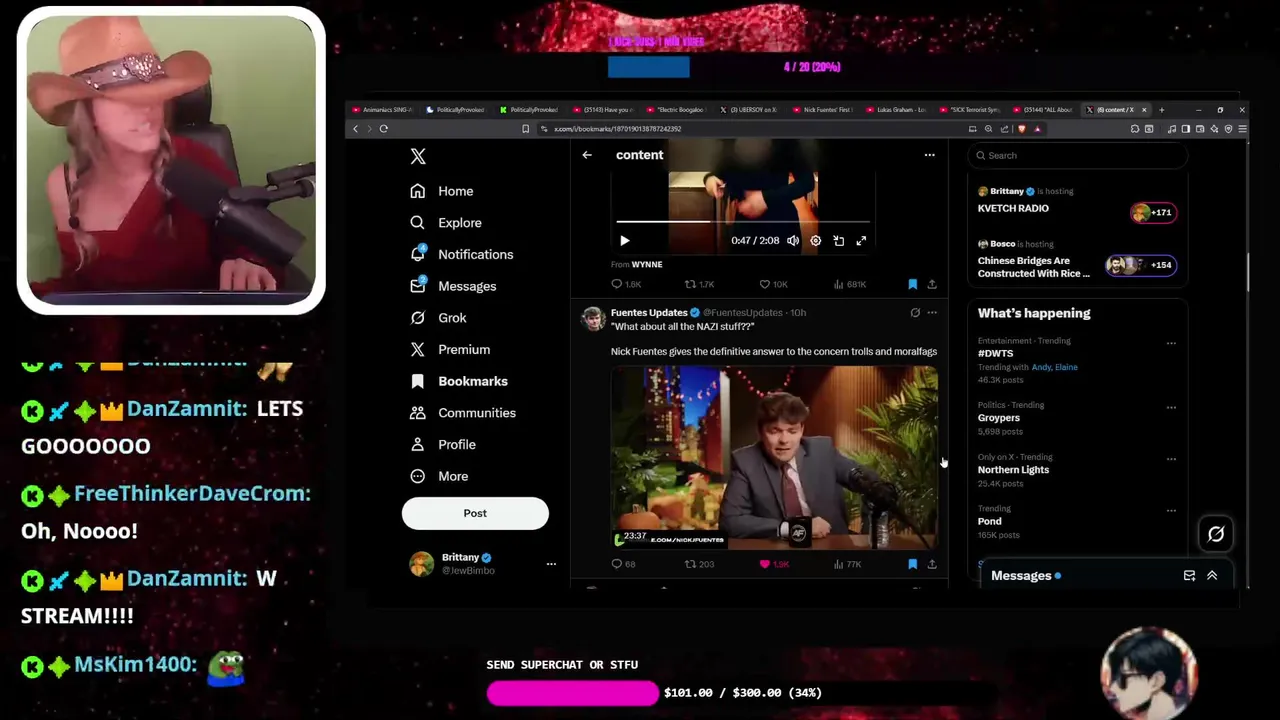Open the #DWTS trending topic
The width and height of the screenshot is (1280, 720).
(x=995, y=354)
